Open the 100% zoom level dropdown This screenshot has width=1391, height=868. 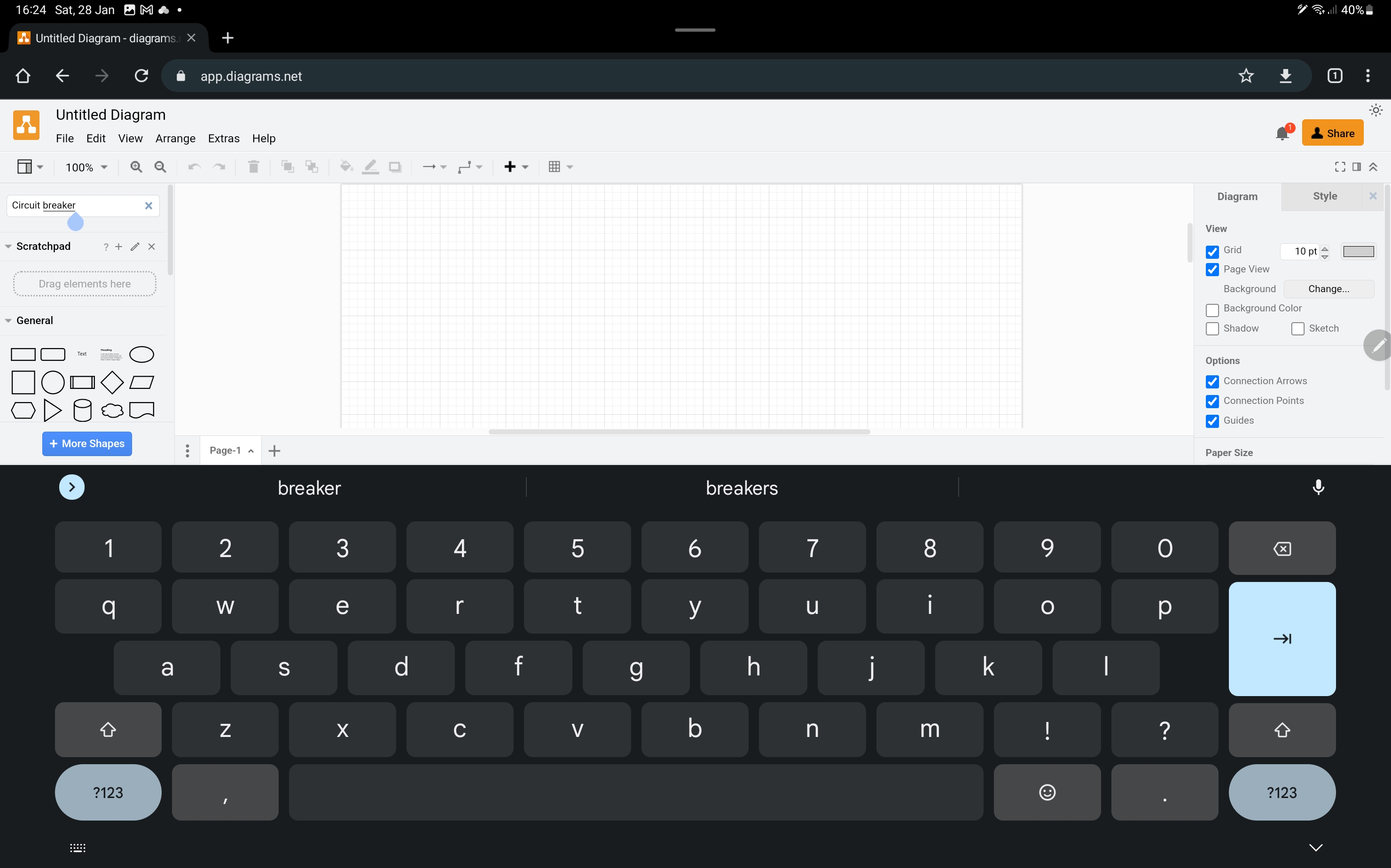(85, 167)
